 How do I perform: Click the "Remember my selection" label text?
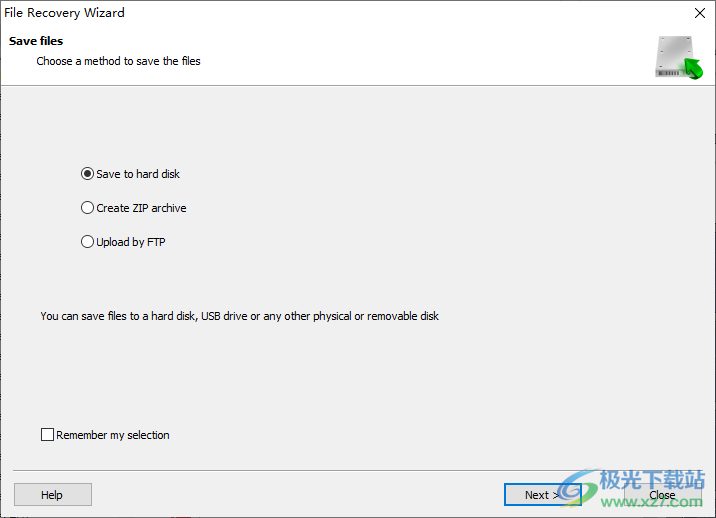tap(113, 435)
